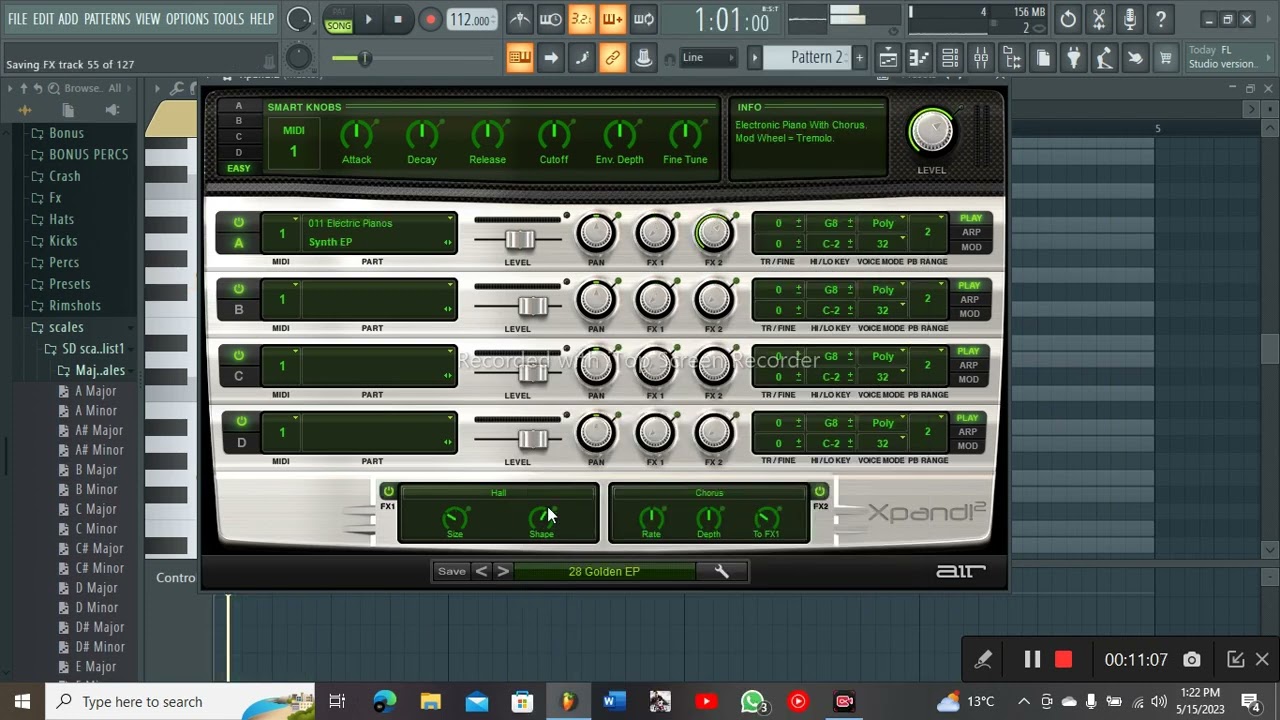Viewport: 1280px width, 720px height.
Task: Open the Channel rack icon in the toolbar
Action: pyautogui.click(x=950, y=58)
